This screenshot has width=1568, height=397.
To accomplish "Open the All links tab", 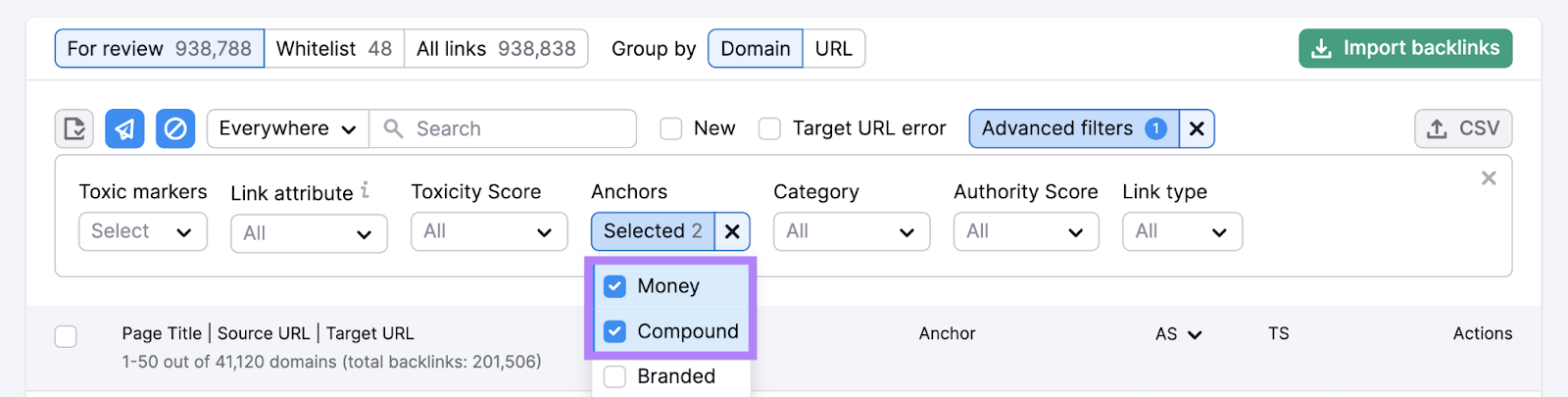I will [496, 48].
